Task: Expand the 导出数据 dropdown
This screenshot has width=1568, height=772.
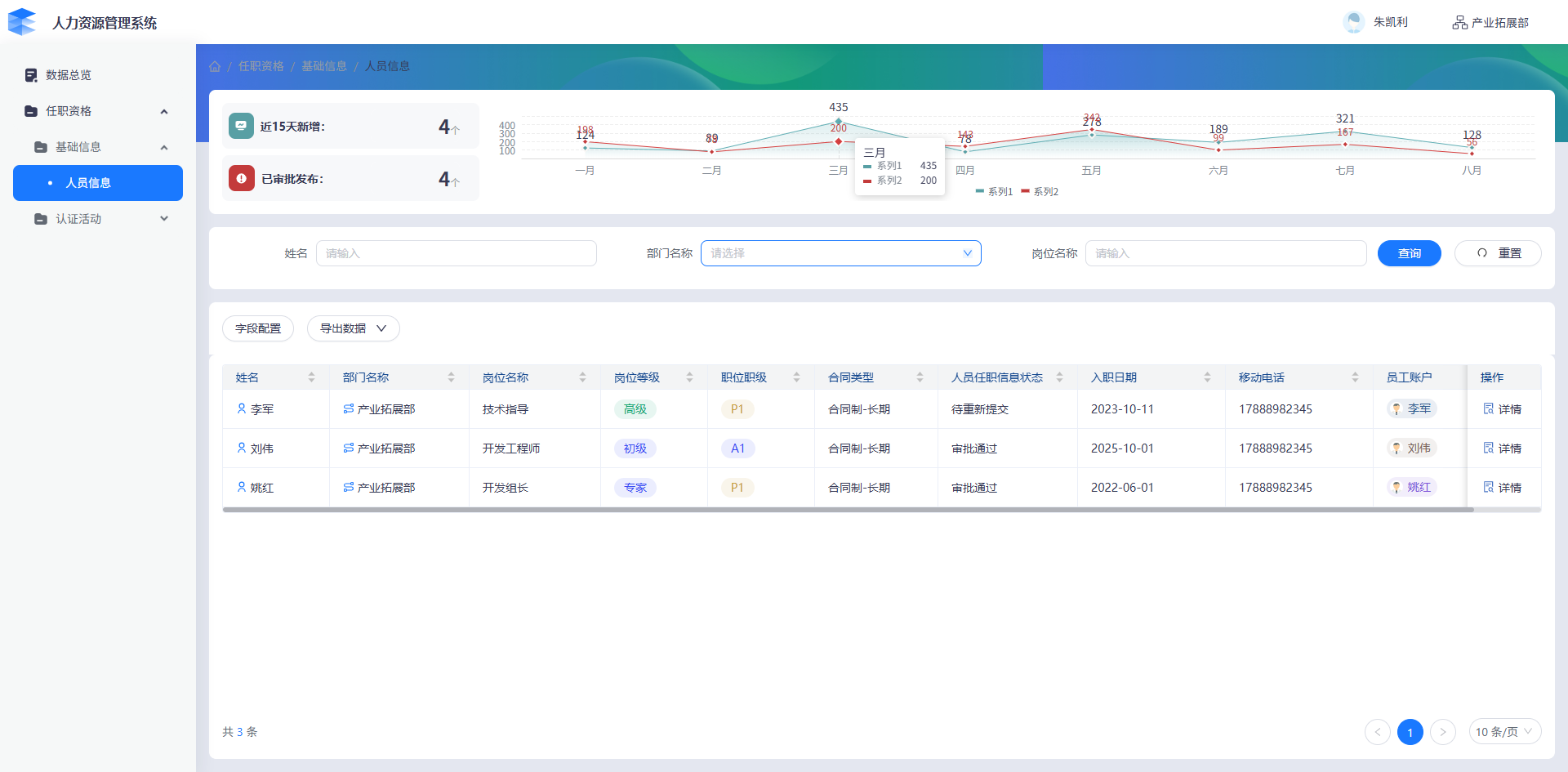Action: click(353, 328)
